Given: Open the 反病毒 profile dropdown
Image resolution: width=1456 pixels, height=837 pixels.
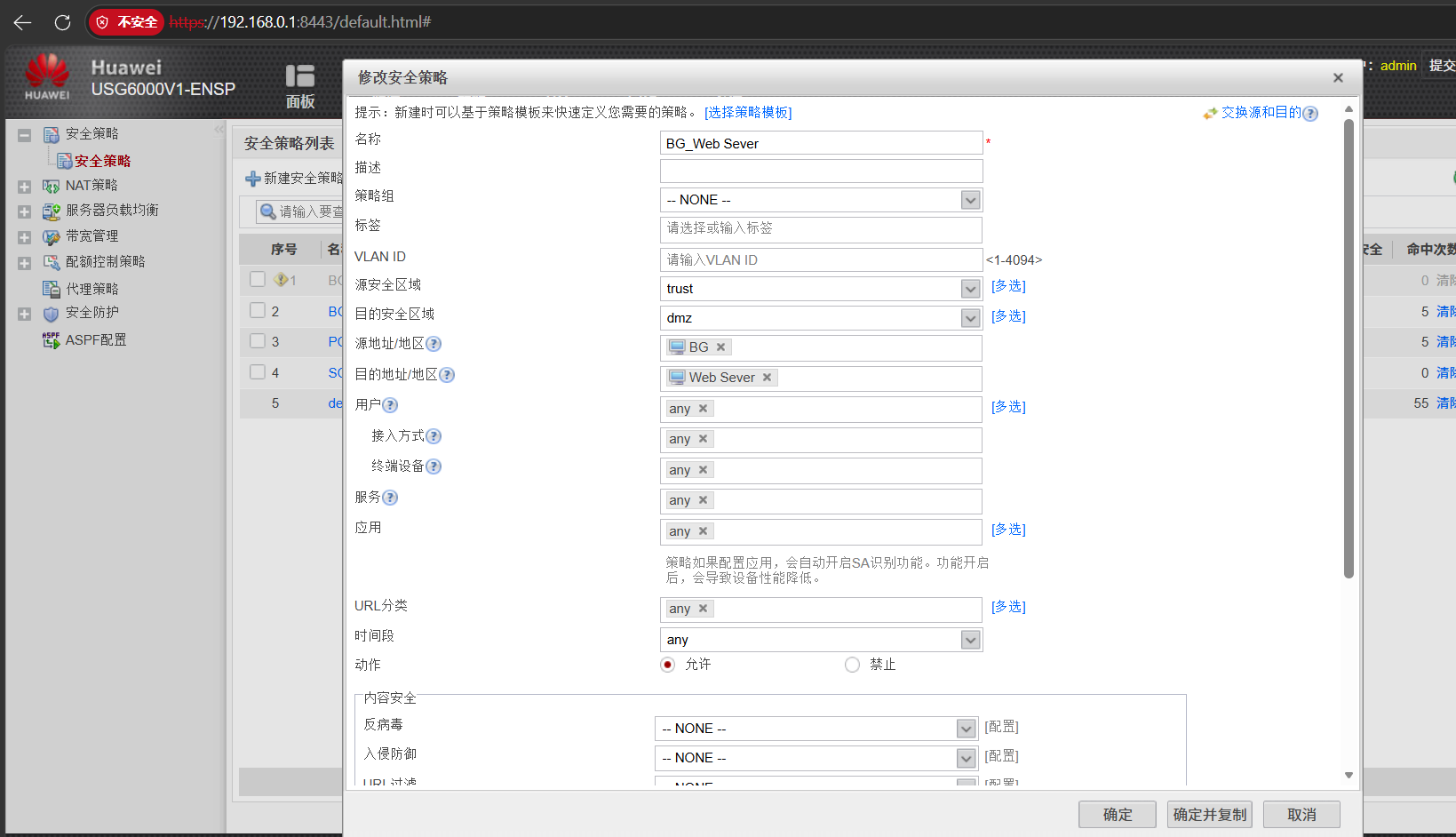Looking at the screenshot, I should tap(967, 729).
